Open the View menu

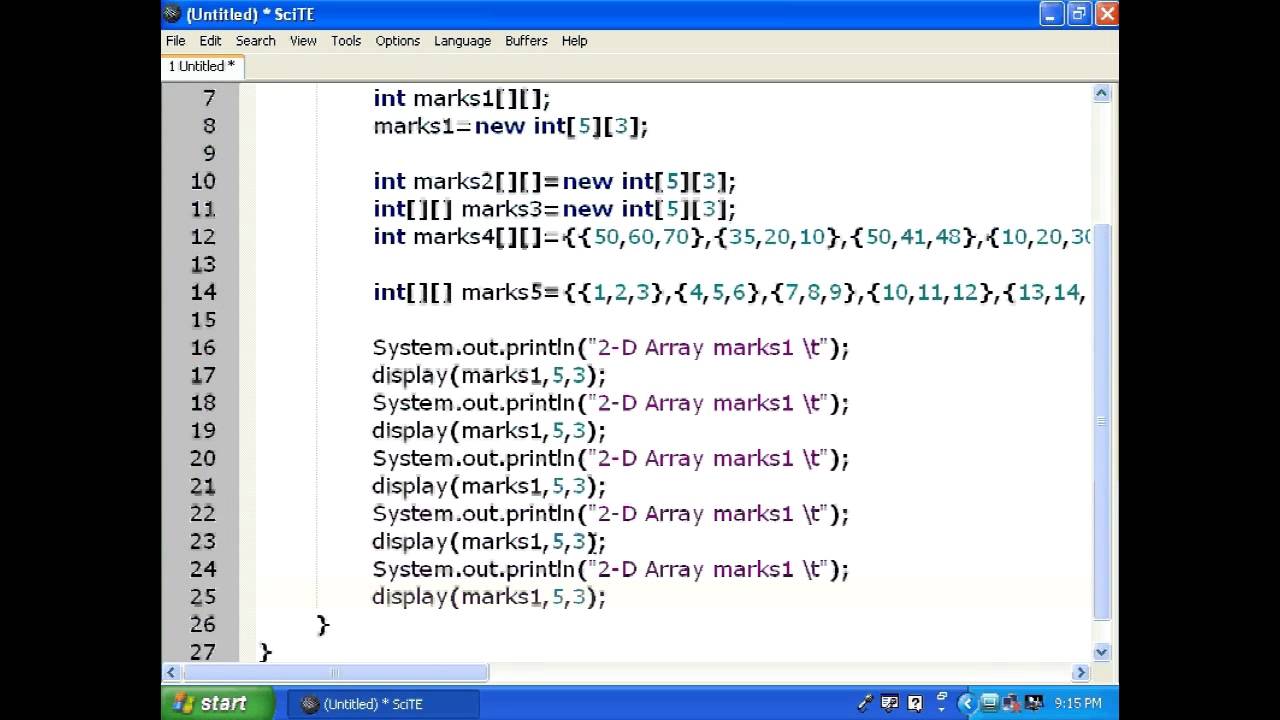[303, 41]
